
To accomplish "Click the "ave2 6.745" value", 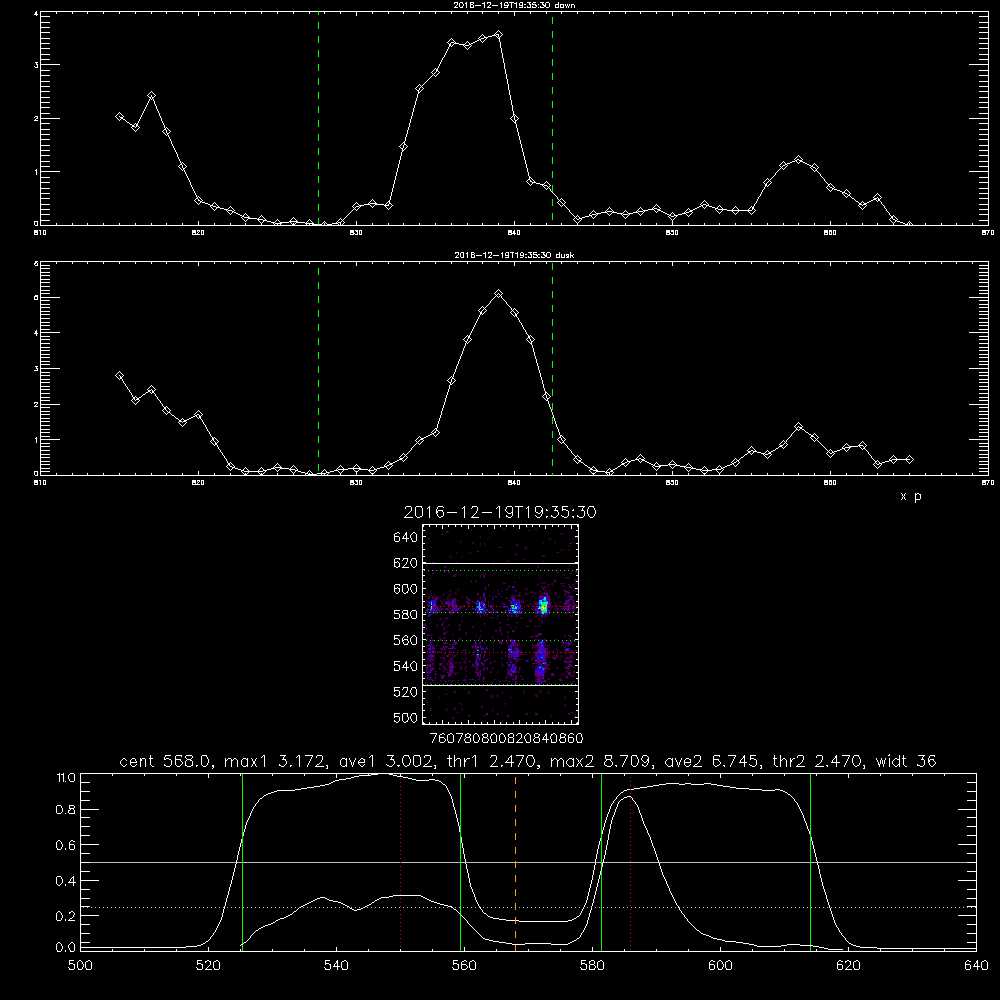I will [712, 761].
